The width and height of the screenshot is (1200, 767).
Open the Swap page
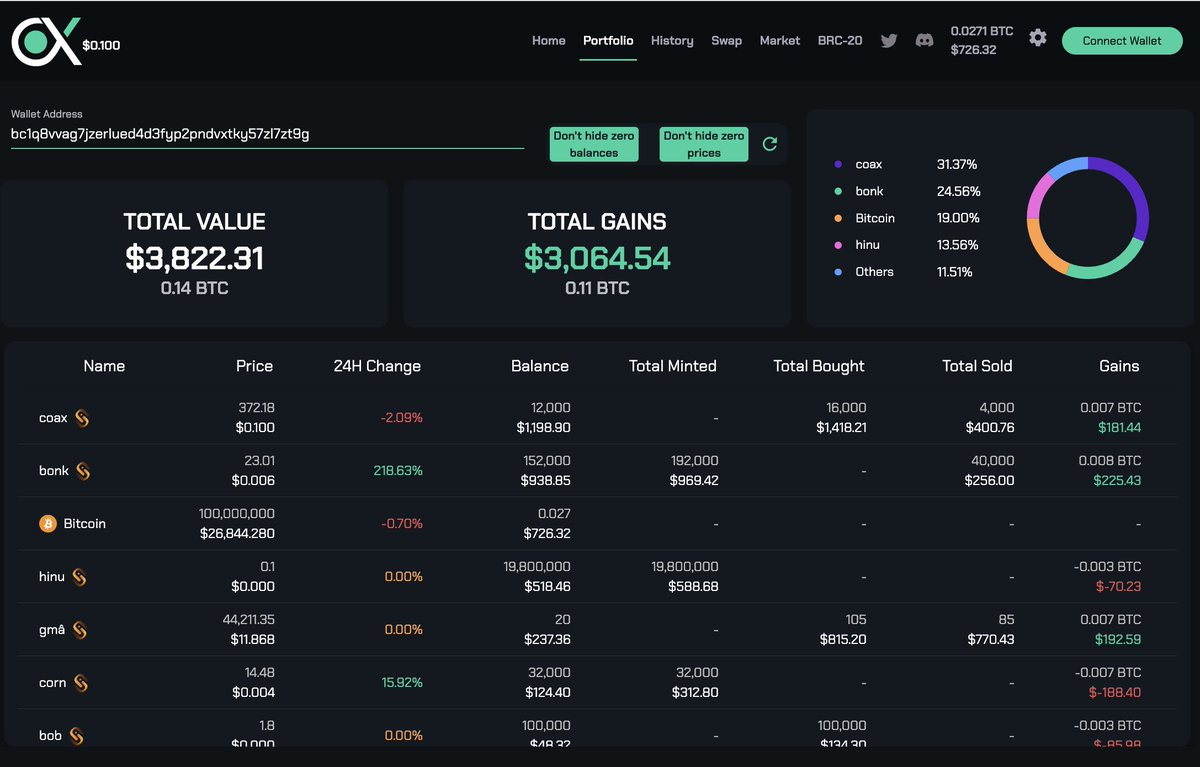(x=726, y=41)
